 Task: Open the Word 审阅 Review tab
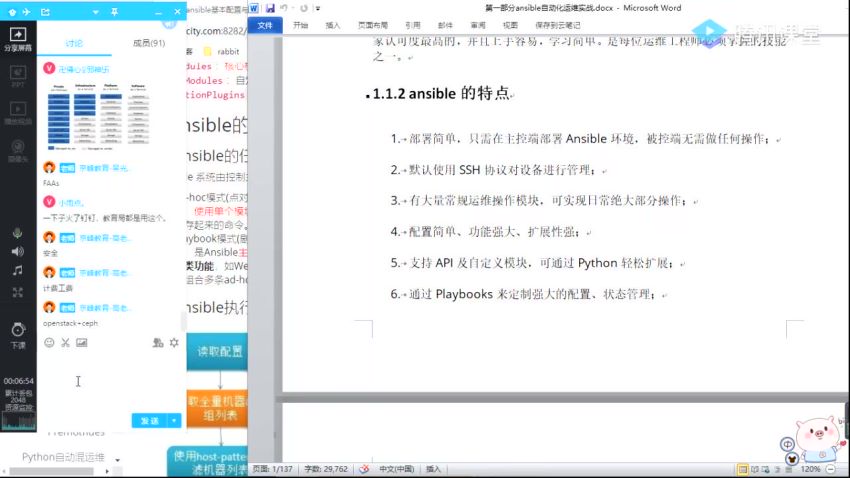[x=478, y=25]
